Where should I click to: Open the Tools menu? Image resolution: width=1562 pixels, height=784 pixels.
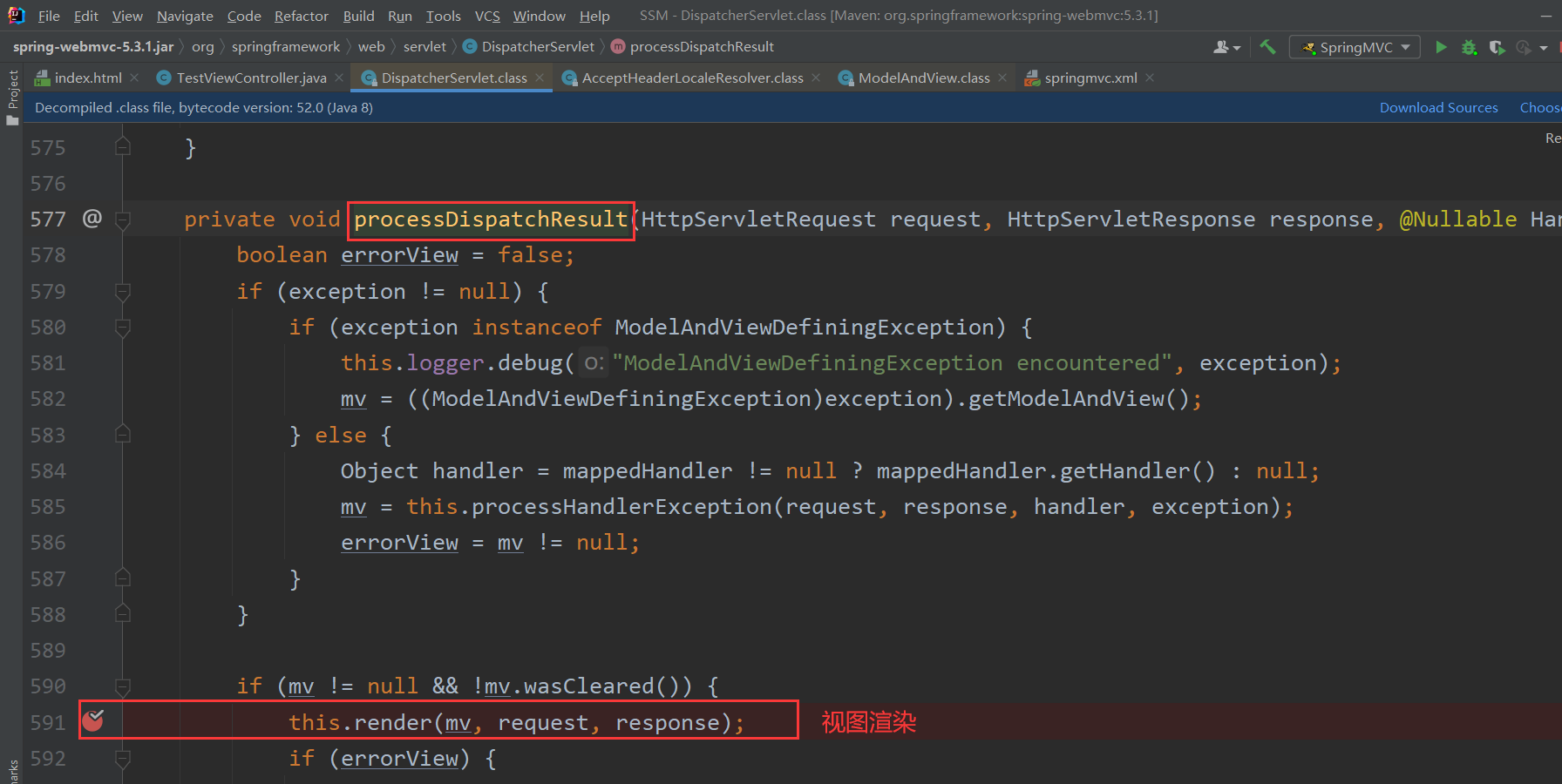tap(443, 16)
